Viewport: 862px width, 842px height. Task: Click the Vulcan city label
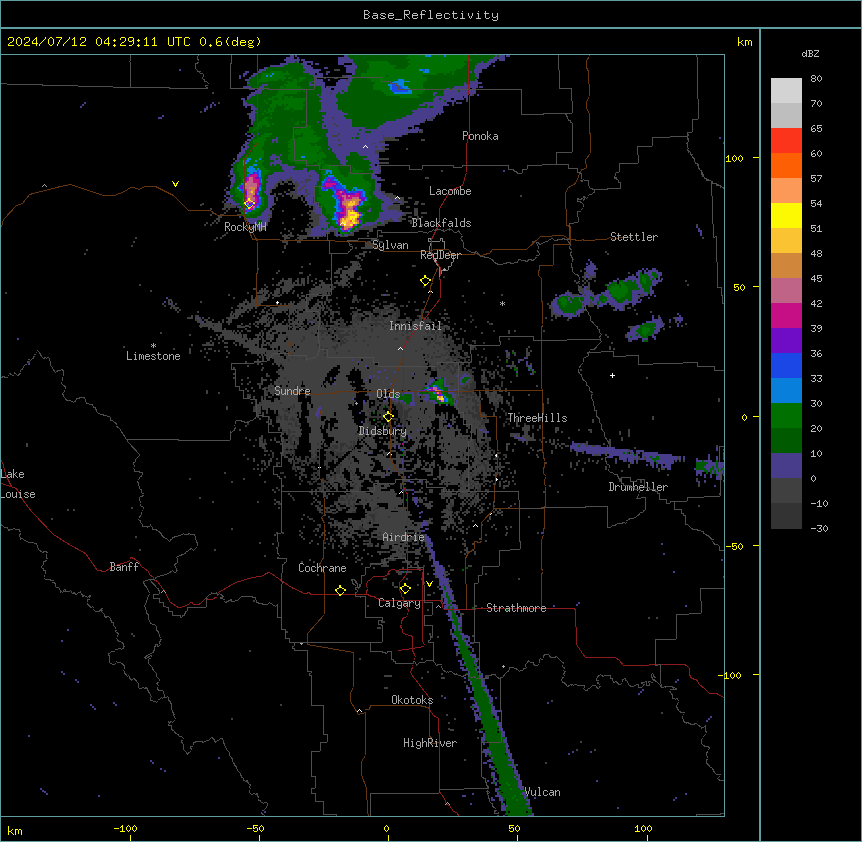pos(543,792)
